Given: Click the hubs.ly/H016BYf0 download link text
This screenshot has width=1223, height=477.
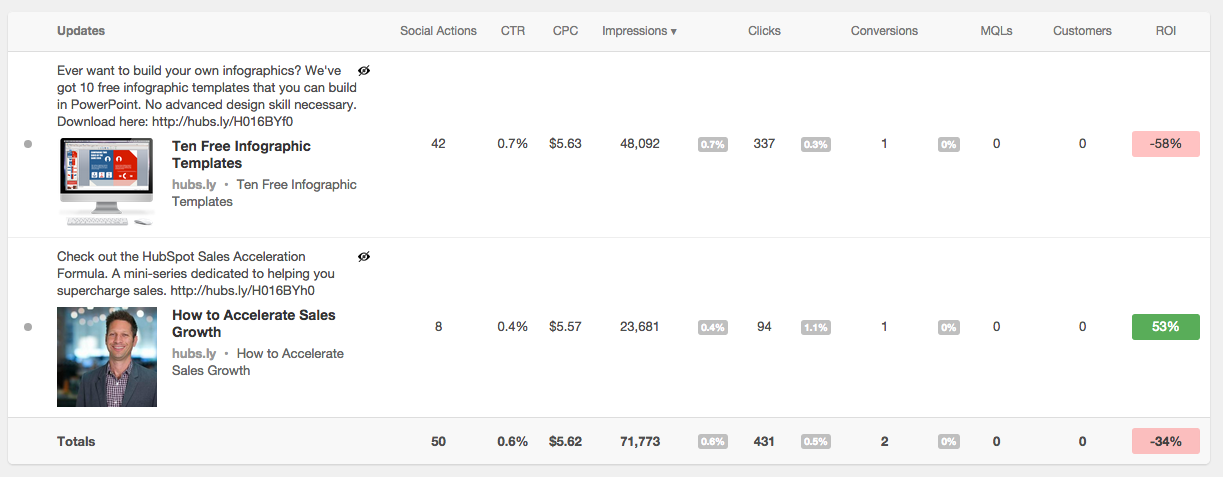Looking at the screenshot, I should pyautogui.click(x=222, y=122).
